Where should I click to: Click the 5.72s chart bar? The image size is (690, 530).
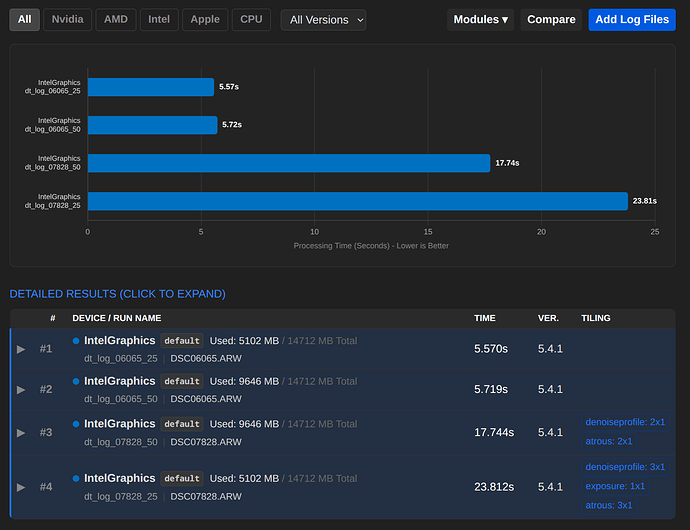(153, 125)
